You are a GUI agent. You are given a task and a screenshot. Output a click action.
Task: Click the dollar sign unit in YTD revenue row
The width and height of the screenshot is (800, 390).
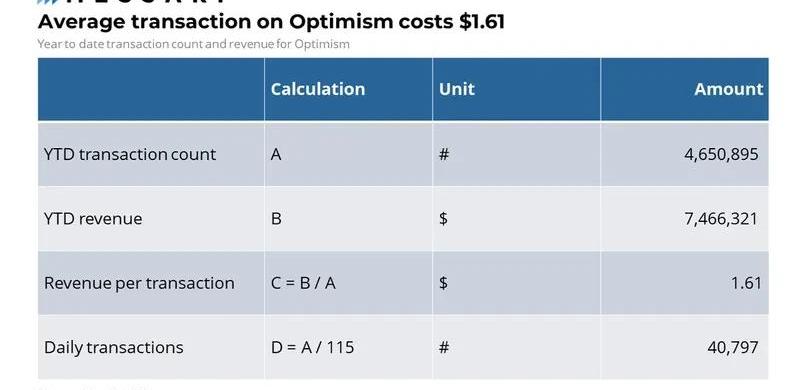click(x=443, y=218)
